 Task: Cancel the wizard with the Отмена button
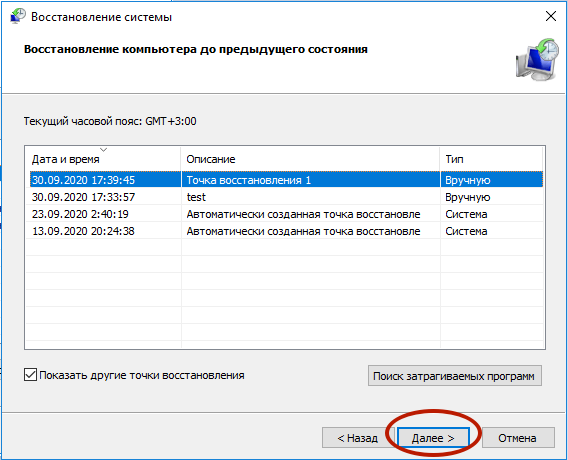tap(517, 438)
